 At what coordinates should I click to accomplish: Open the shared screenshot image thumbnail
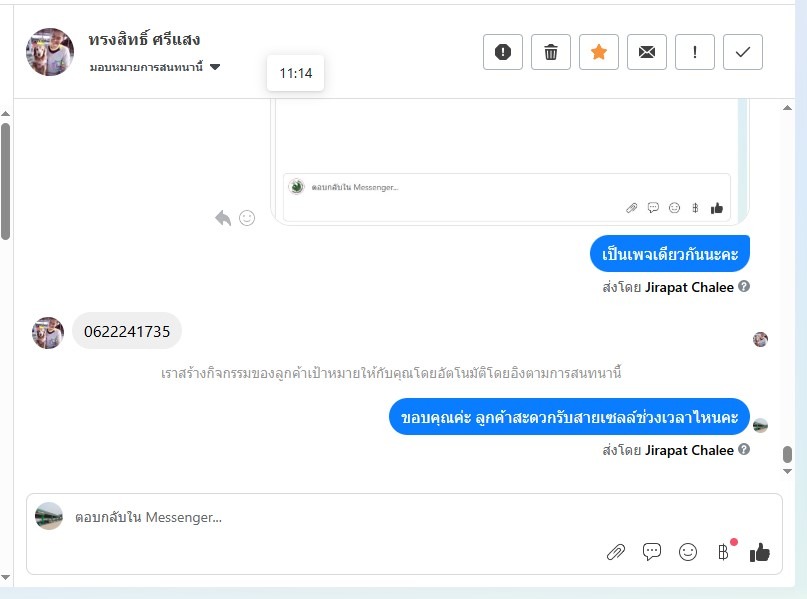[510, 162]
